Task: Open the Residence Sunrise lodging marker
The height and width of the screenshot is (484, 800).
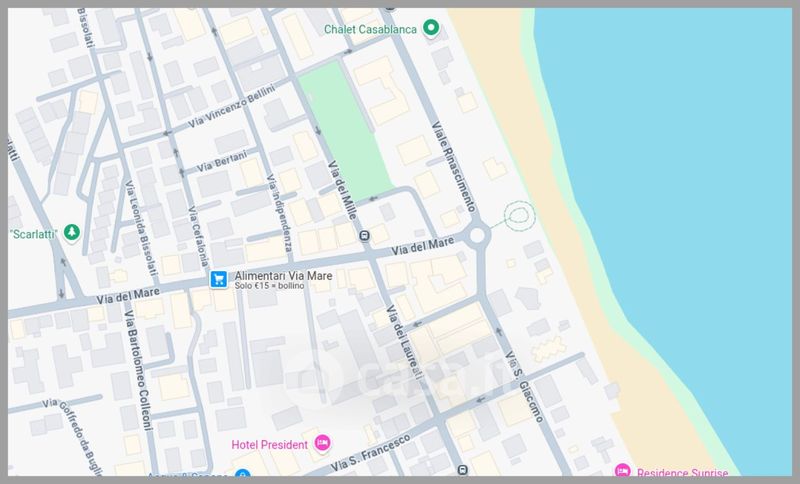Action: coord(621,471)
